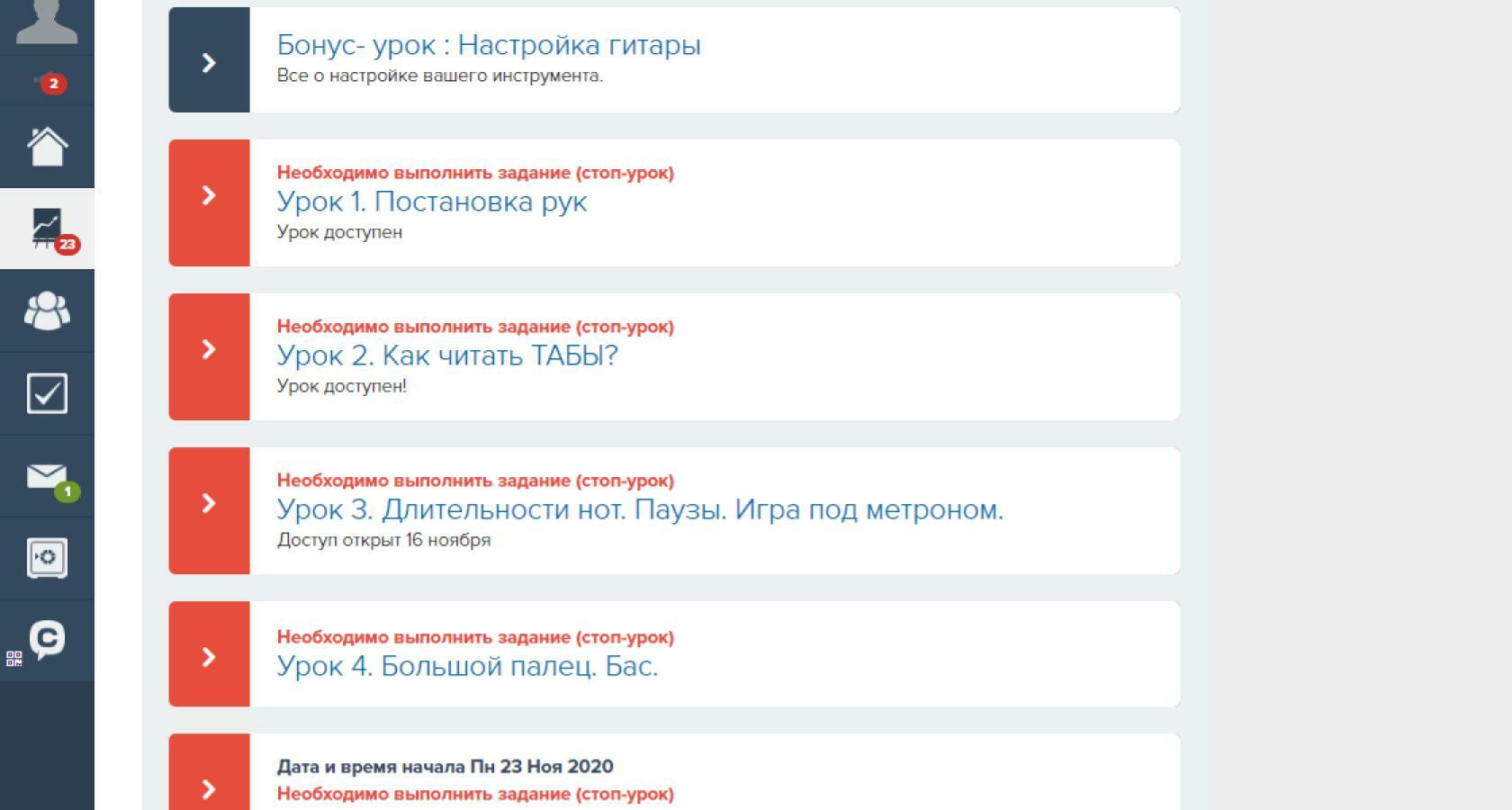The image size is (1512, 810).
Task: Click stop-lesson warning above Урок 1
Action: pos(475,173)
